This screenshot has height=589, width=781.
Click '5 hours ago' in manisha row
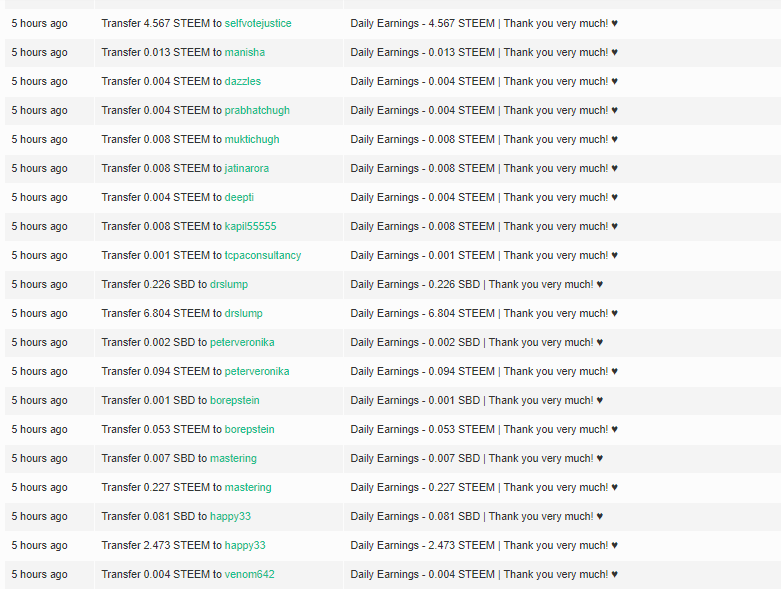click(x=39, y=52)
